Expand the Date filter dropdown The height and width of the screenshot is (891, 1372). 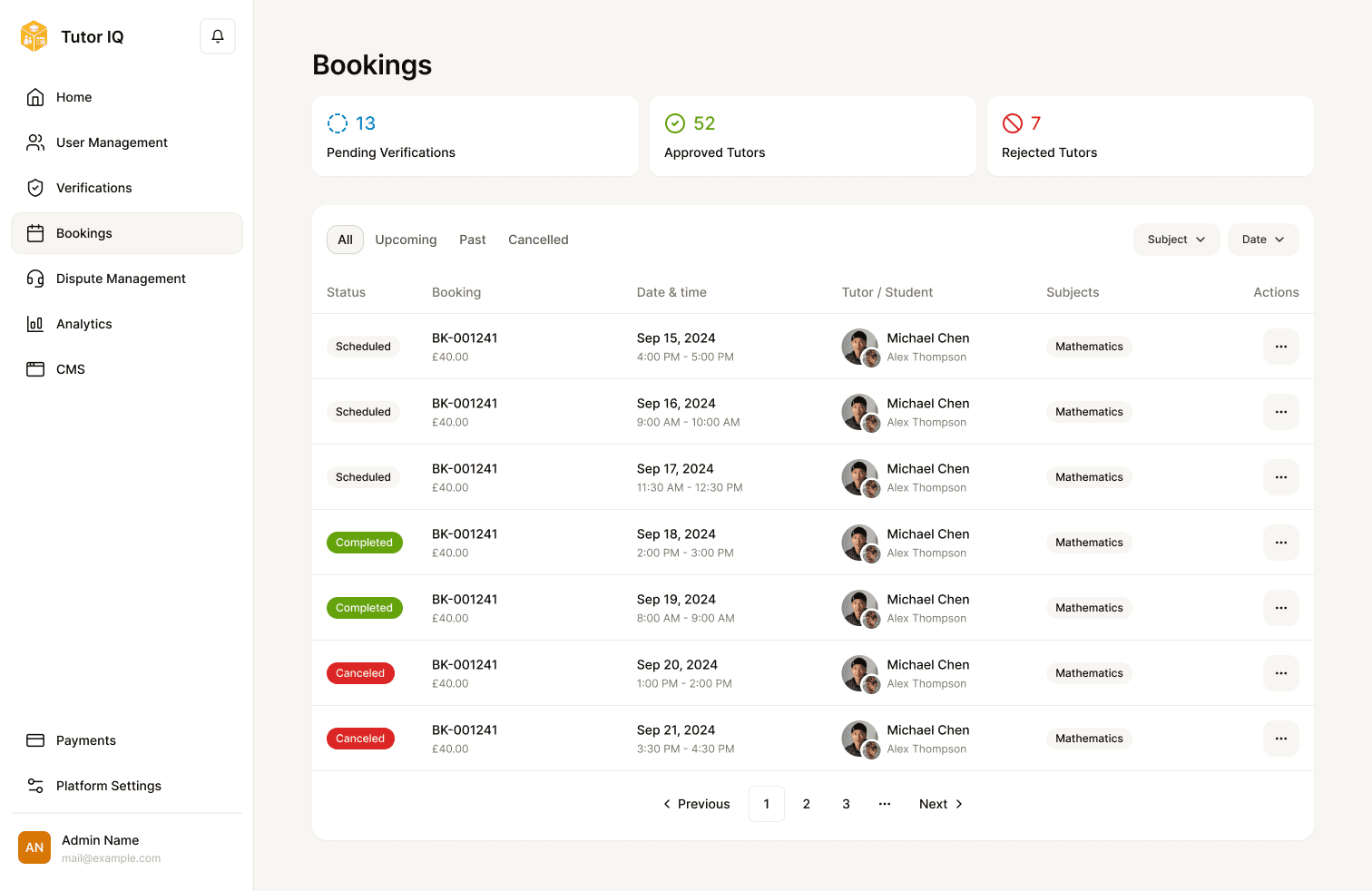click(1263, 240)
